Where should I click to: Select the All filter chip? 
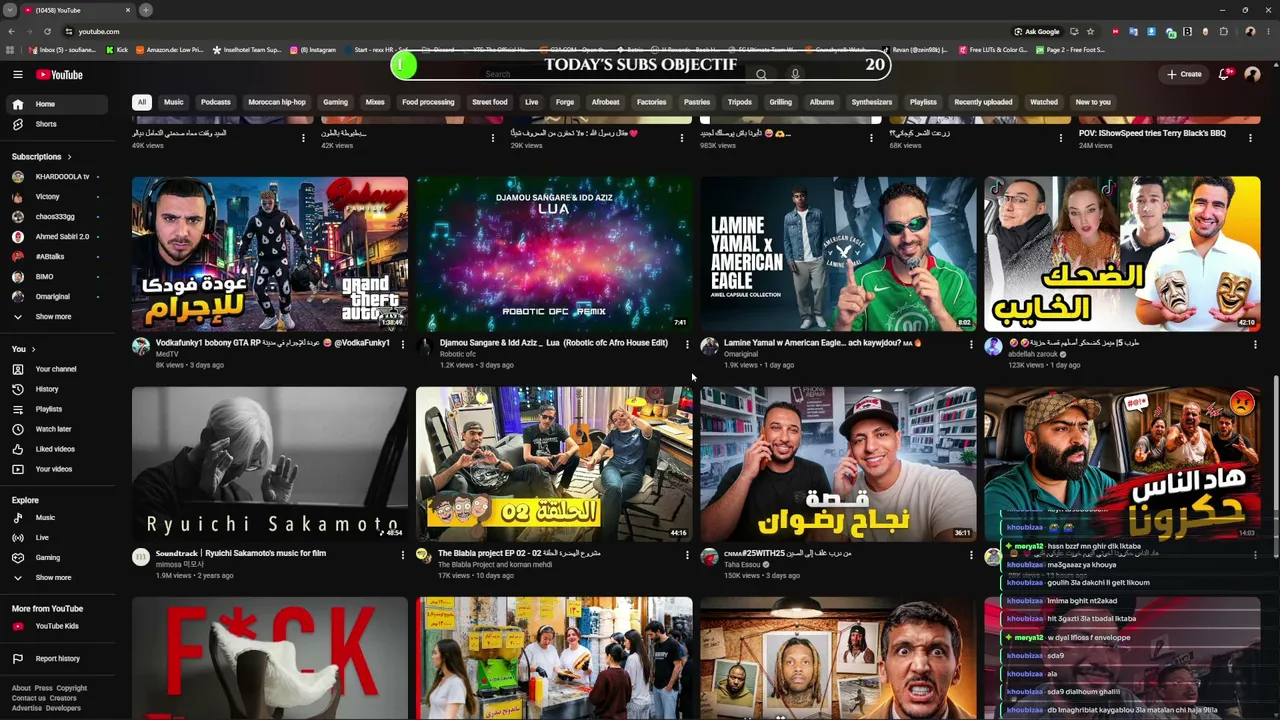click(142, 102)
